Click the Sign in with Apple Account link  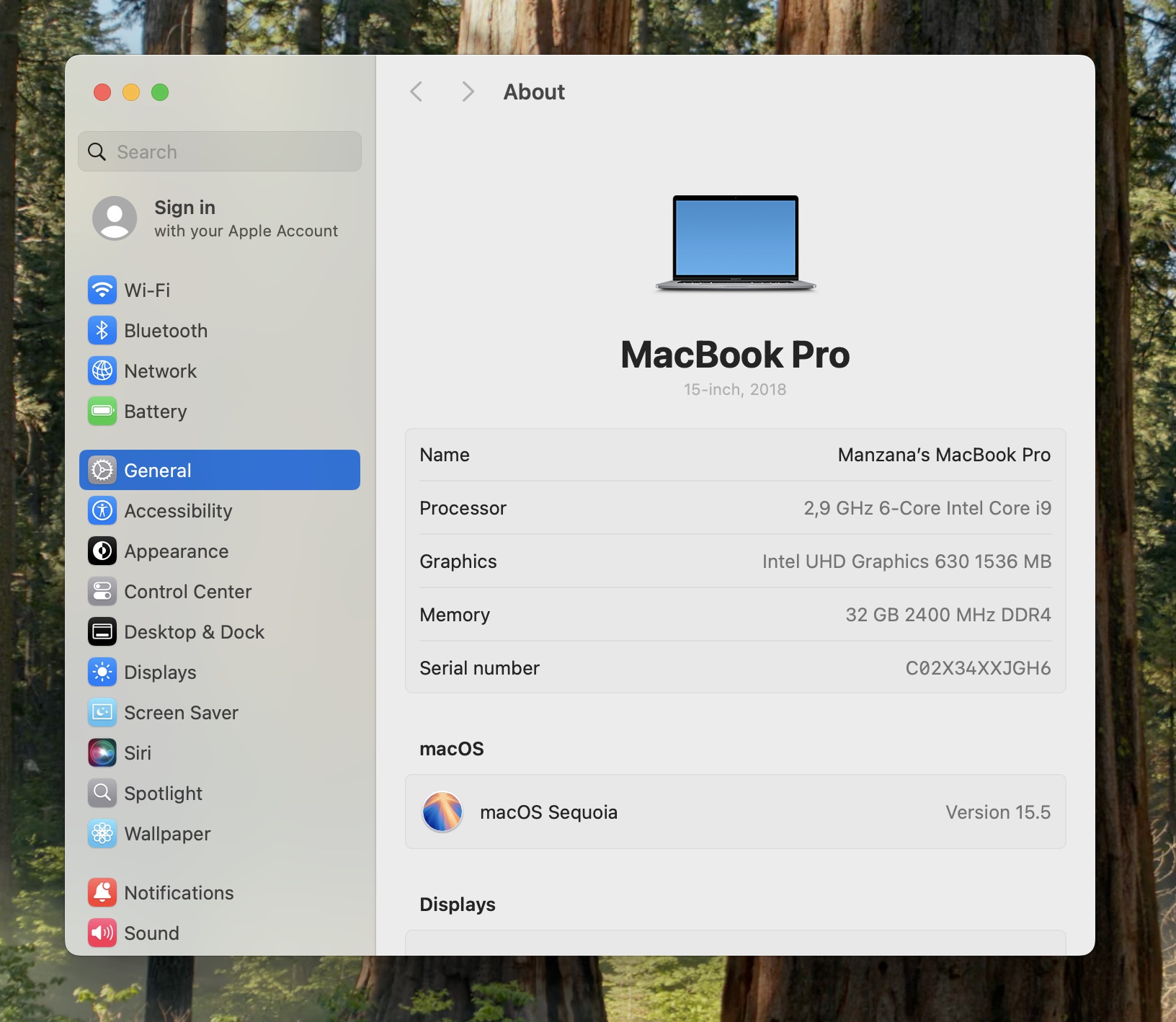click(x=245, y=218)
